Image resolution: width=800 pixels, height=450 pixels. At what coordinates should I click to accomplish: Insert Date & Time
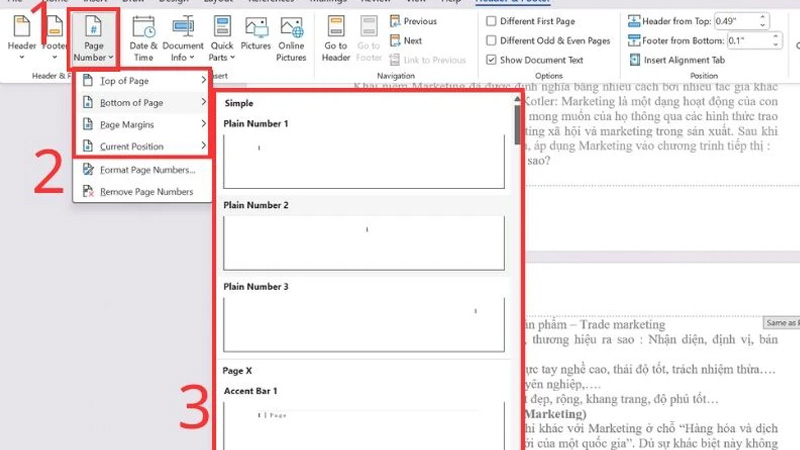143,39
